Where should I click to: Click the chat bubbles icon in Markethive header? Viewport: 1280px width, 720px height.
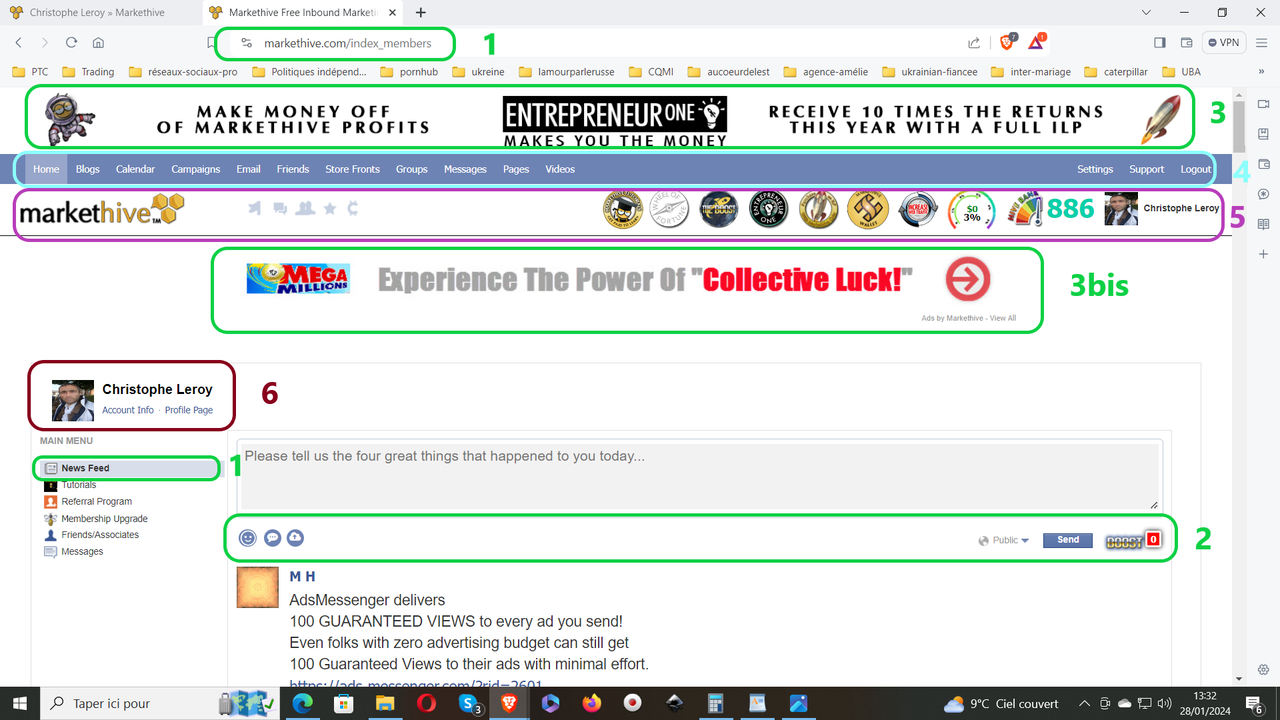[280, 208]
